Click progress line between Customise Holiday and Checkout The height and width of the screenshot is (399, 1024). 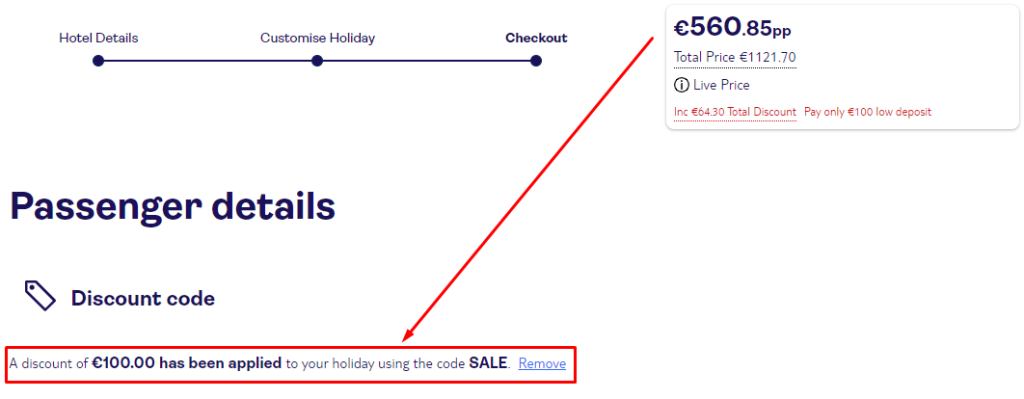tap(426, 61)
